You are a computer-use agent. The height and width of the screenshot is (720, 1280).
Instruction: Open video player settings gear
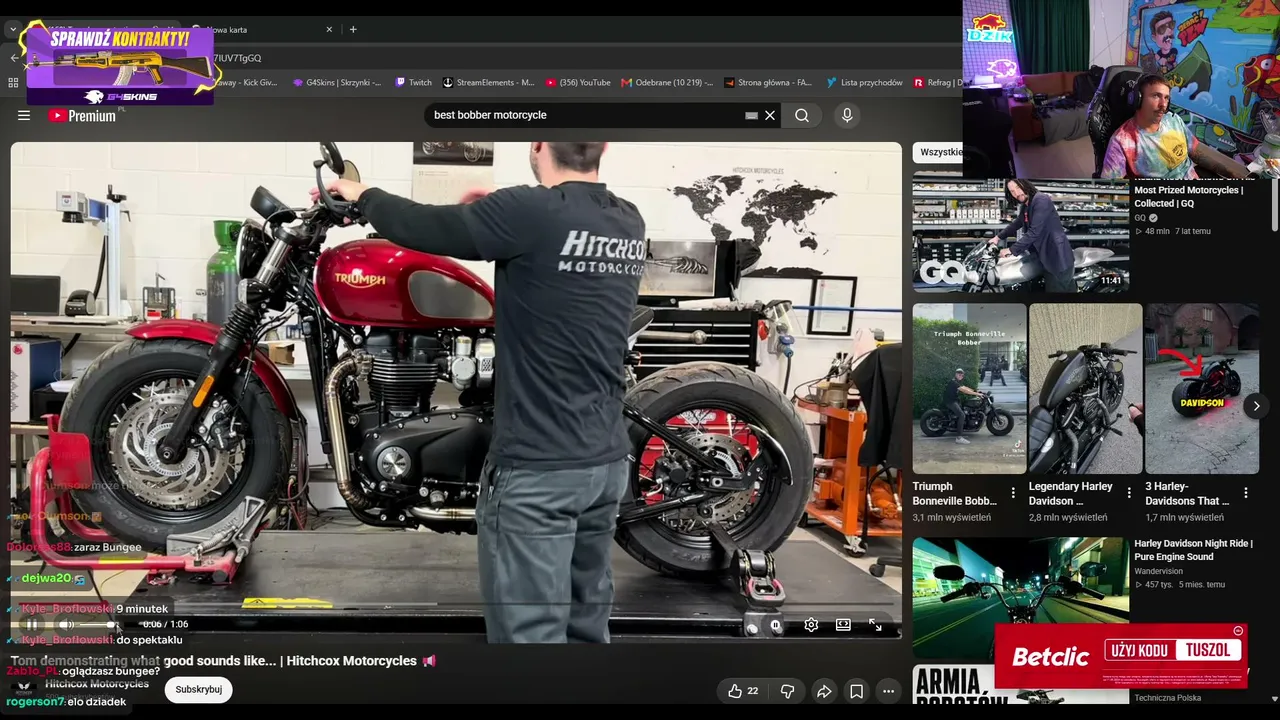point(811,625)
